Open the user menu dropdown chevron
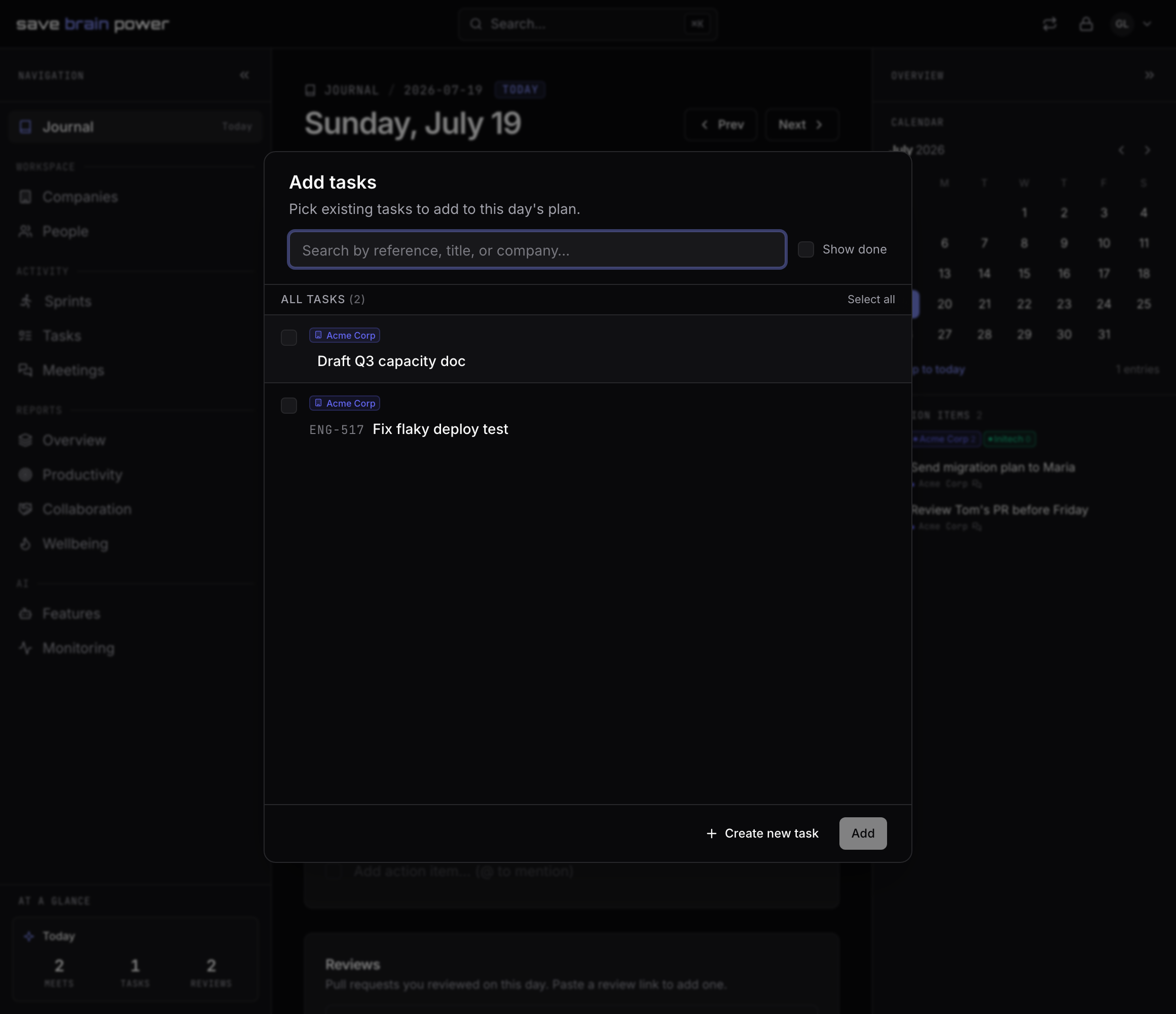1176x1014 pixels. 1147,24
